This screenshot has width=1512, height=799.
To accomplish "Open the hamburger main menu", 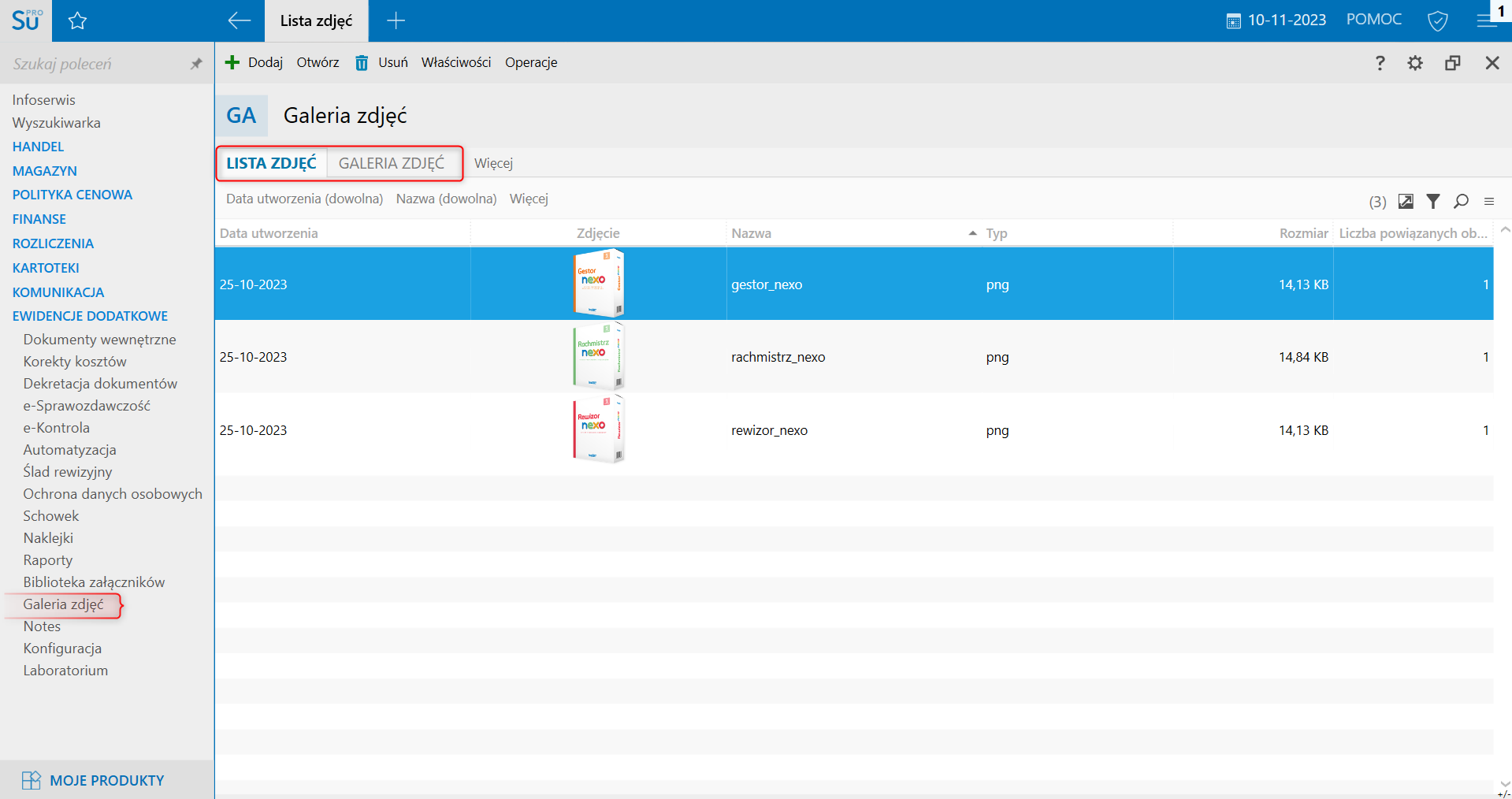I will tap(1486, 21).
